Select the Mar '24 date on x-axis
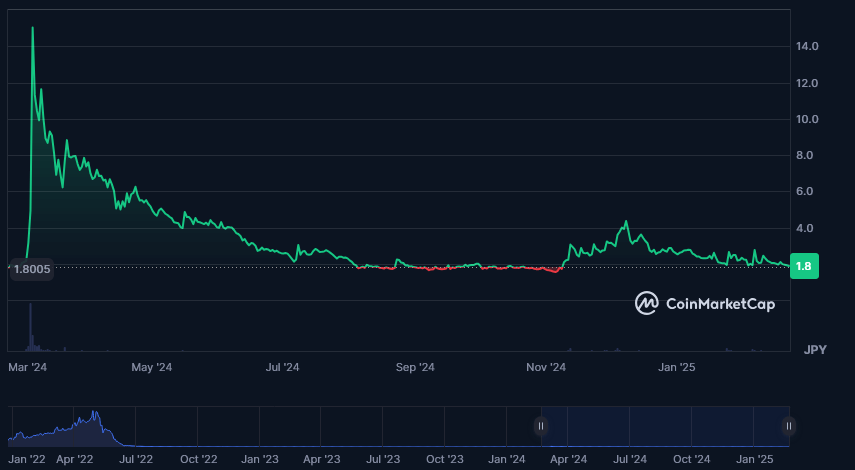This screenshot has width=855, height=470. 28,368
